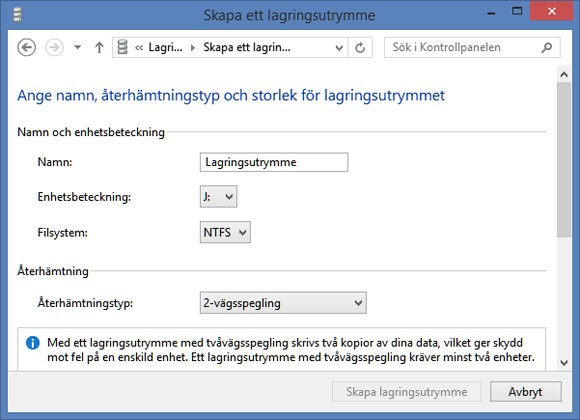The height and width of the screenshot is (420, 580).
Task: Click the "Namn och enhetsbeteckning" section heading
Action: tap(91, 132)
